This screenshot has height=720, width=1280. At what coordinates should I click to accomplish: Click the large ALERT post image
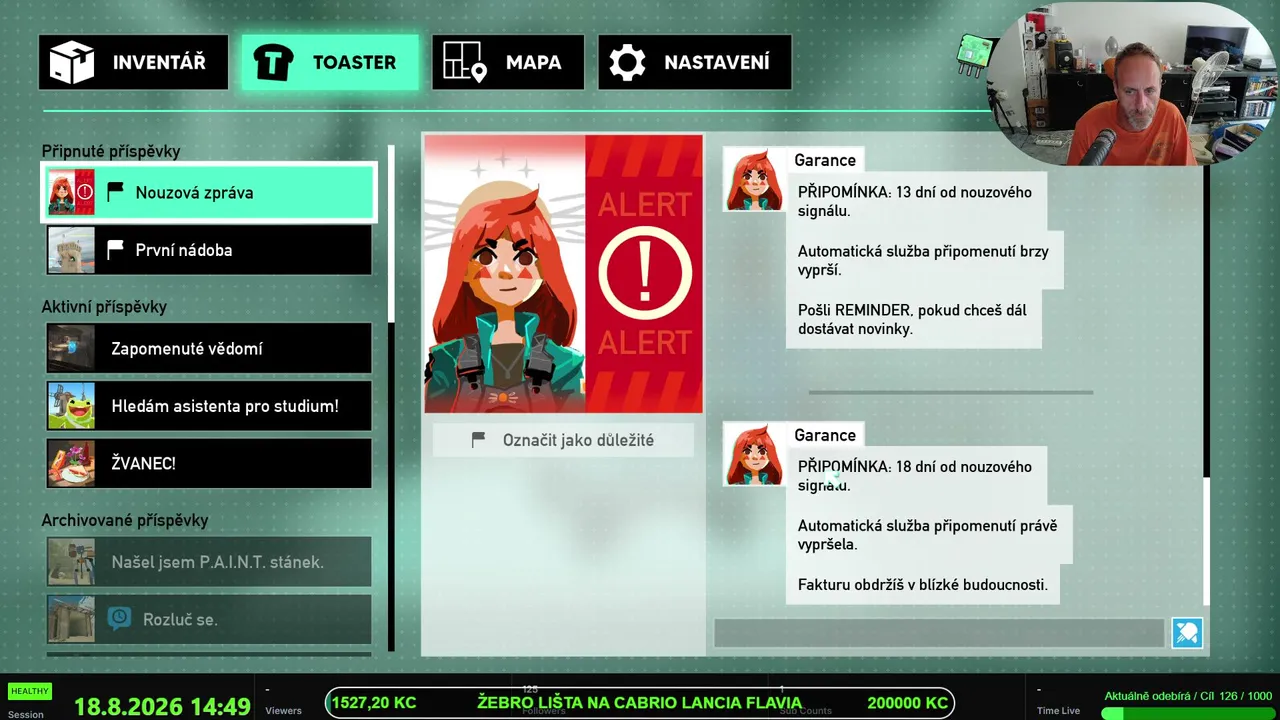(563, 274)
